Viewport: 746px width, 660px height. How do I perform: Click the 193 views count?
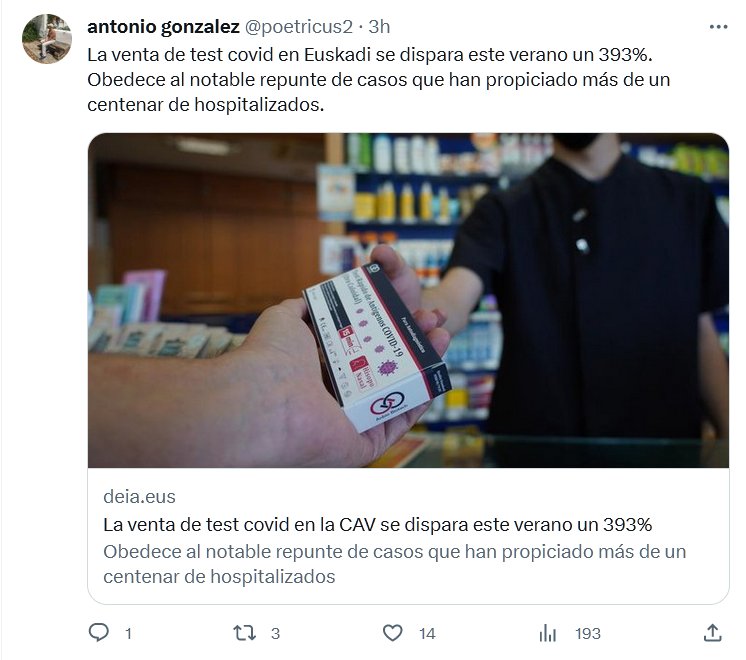588,634
